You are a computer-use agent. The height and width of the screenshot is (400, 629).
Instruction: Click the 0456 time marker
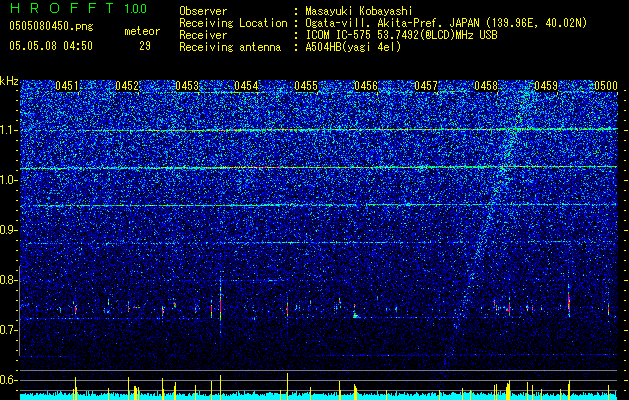(x=366, y=86)
